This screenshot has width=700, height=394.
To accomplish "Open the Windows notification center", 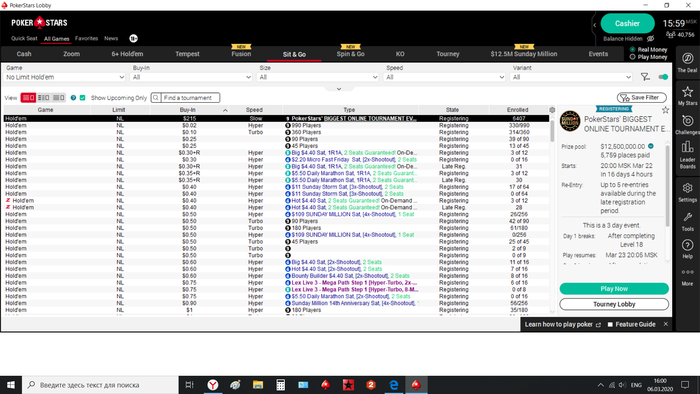I will click(685, 385).
